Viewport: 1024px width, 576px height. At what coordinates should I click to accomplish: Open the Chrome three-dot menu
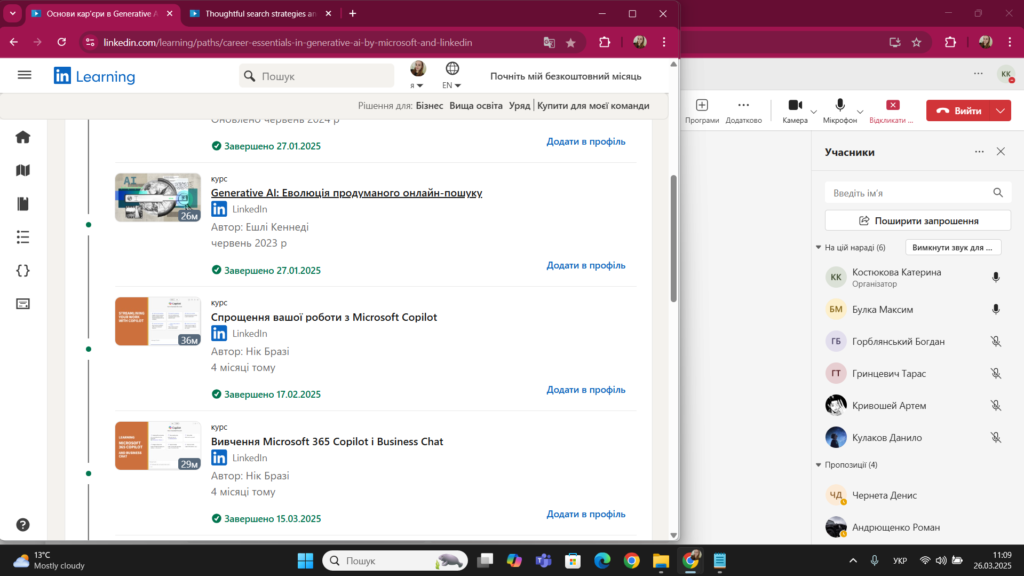[664, 42]
